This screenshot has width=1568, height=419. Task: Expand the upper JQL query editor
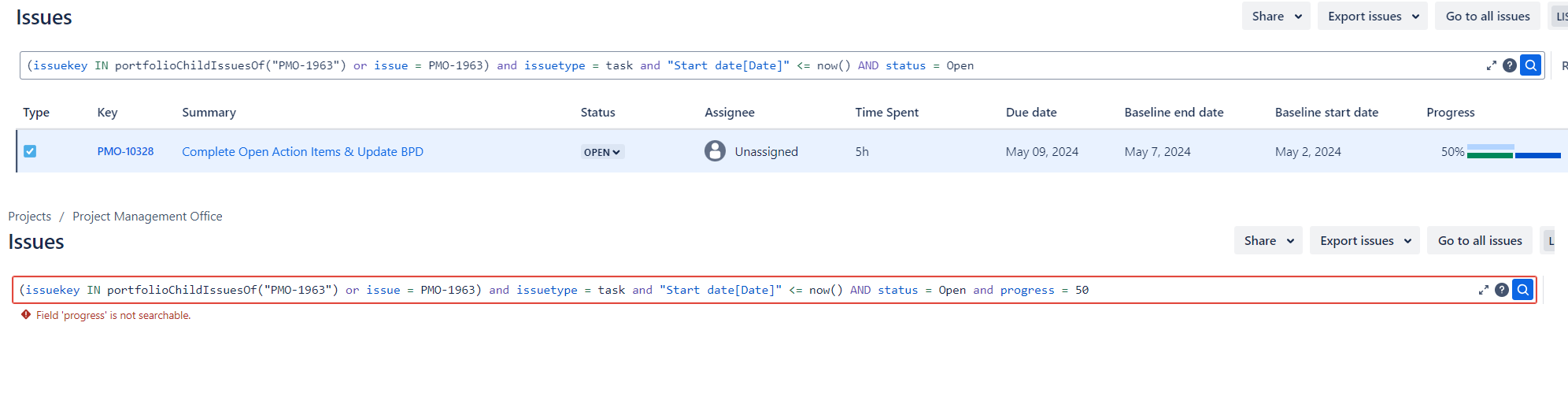pyautogui.click(x=1491, y=65)
